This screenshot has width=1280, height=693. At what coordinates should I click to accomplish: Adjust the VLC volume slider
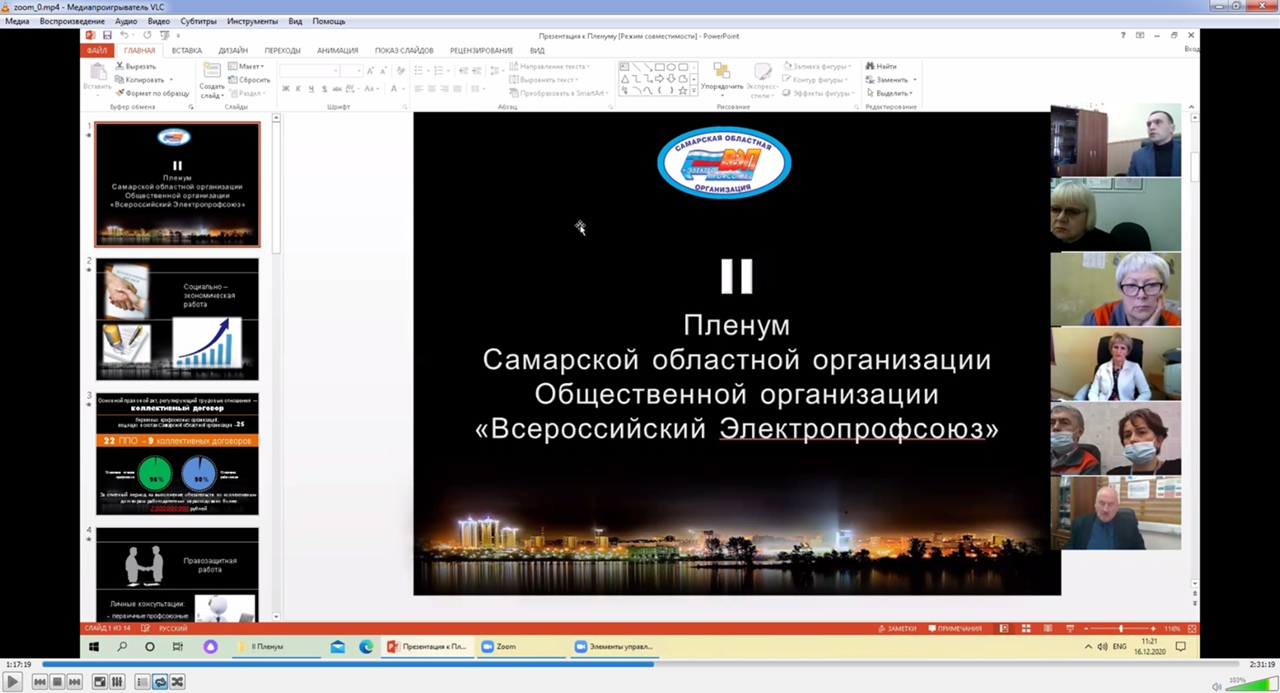(1251, 685)
